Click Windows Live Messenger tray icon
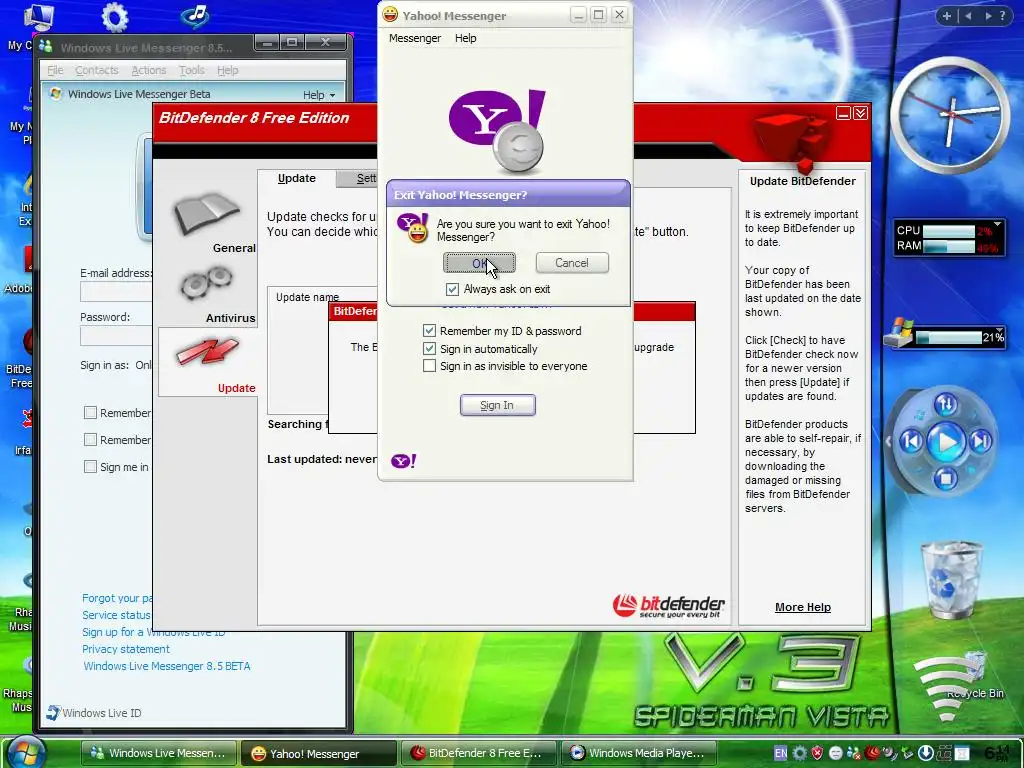 854,753
